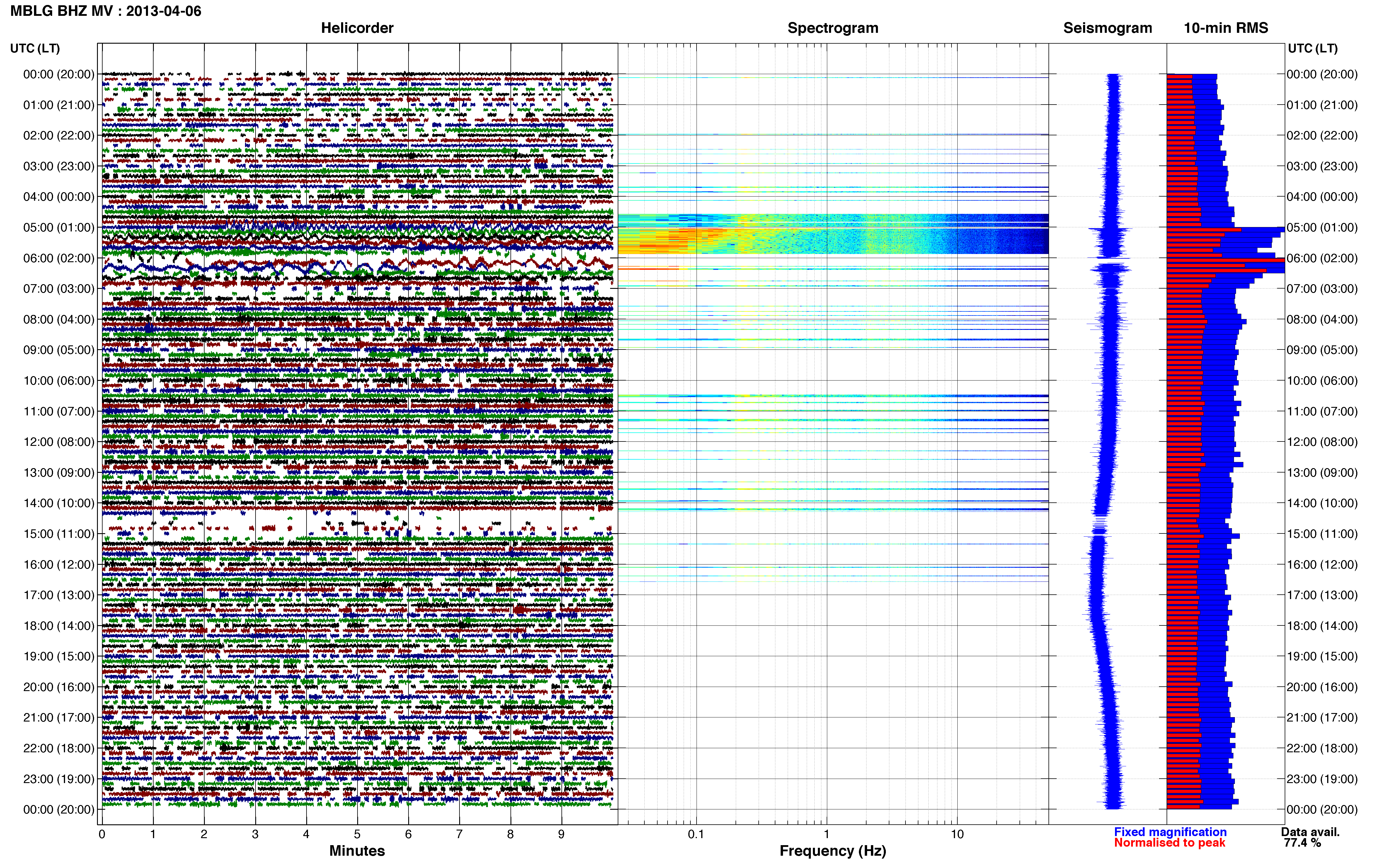Click the left-axis 11:00 (07:00) time label

point(59,411)
